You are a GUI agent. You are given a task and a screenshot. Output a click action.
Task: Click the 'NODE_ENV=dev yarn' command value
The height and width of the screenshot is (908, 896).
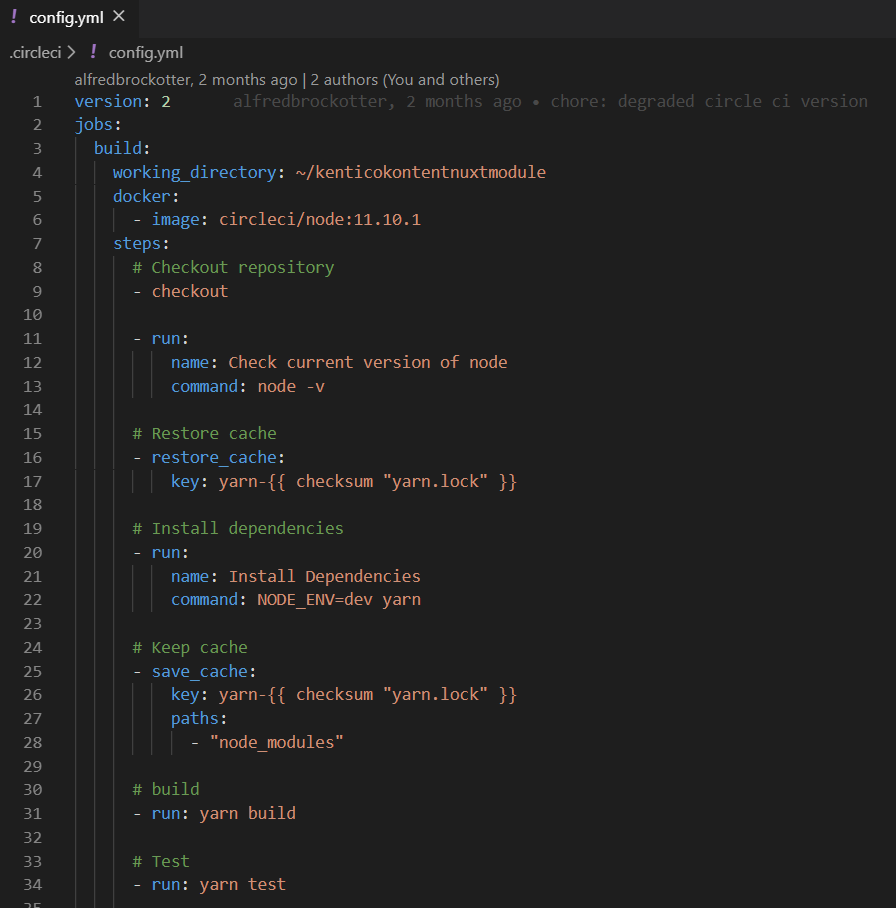point(339,599)
